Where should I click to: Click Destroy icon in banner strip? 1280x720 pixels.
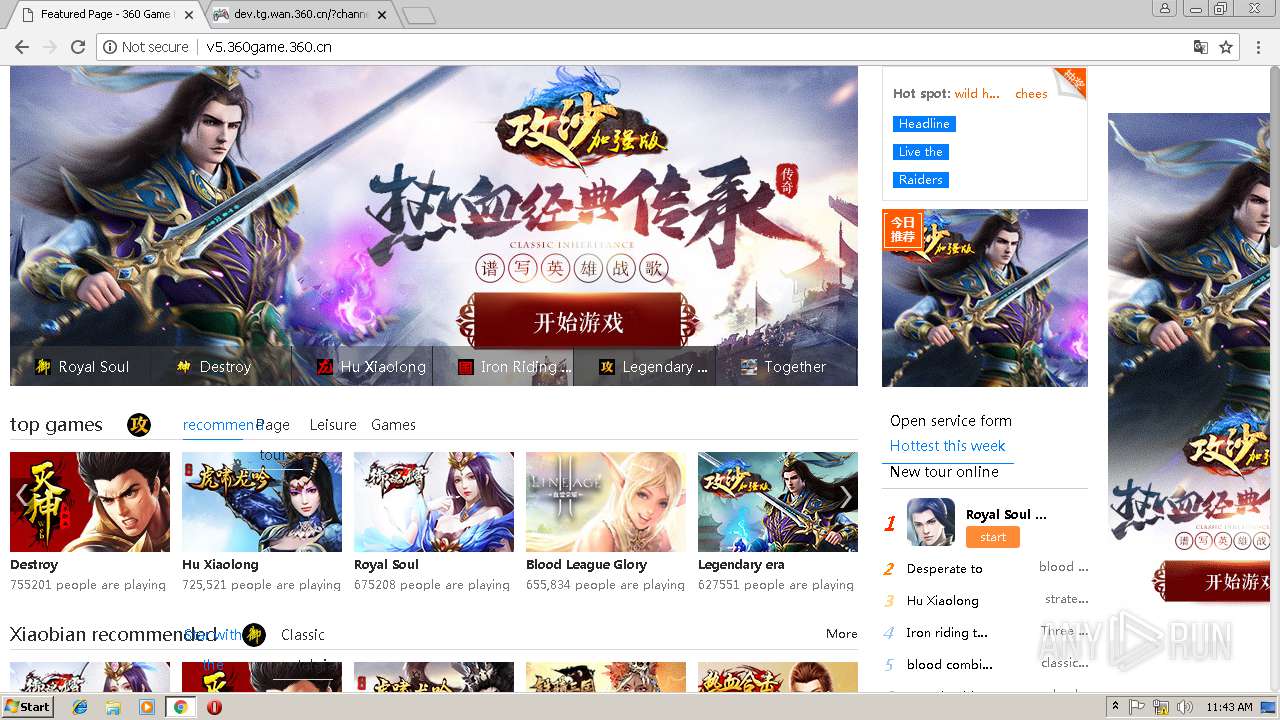pos(184,367)
